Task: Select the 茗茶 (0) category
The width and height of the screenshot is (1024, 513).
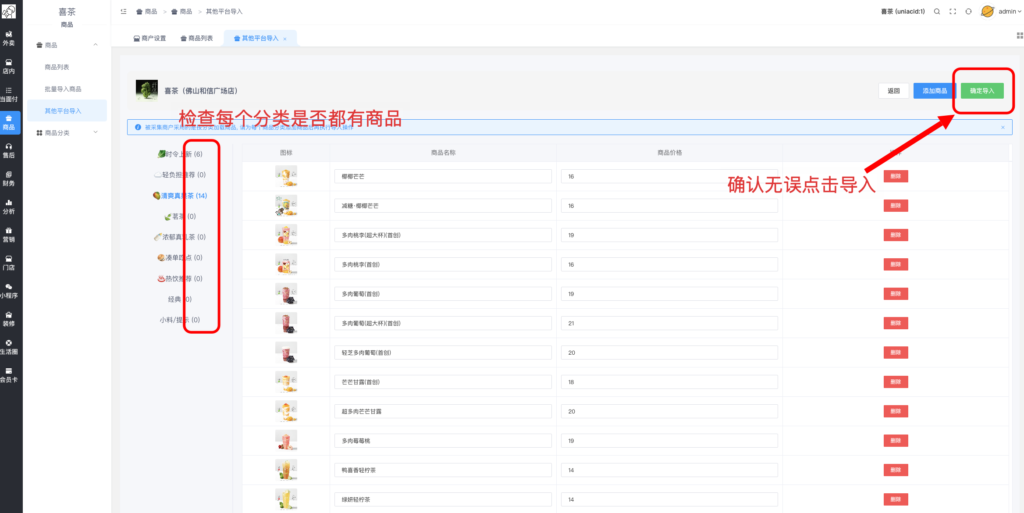Action: pos(180,216)
